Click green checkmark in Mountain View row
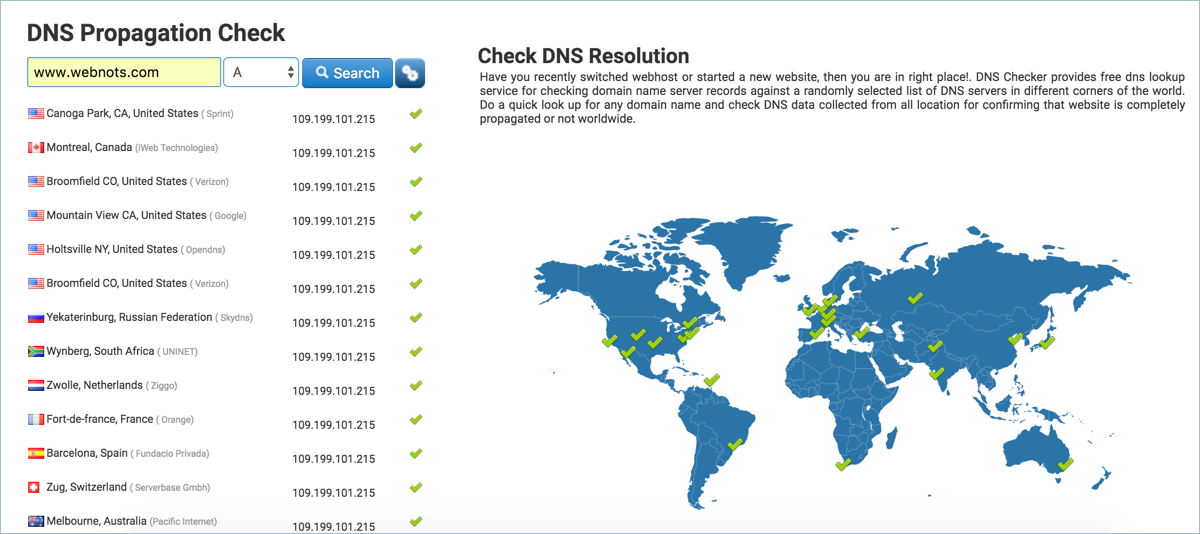The width and height of the screenshot is (1200, 534). click(416, 216)
